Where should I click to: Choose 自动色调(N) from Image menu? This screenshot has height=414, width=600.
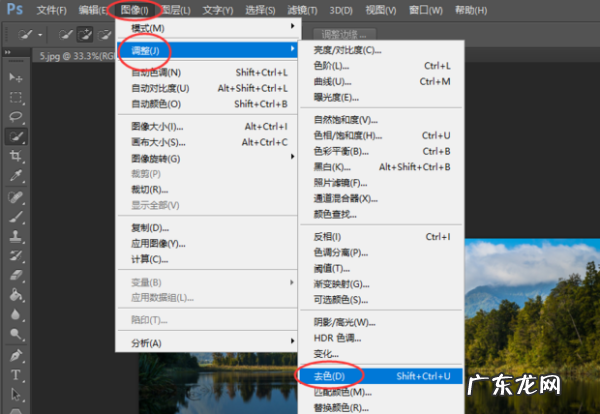207,72
